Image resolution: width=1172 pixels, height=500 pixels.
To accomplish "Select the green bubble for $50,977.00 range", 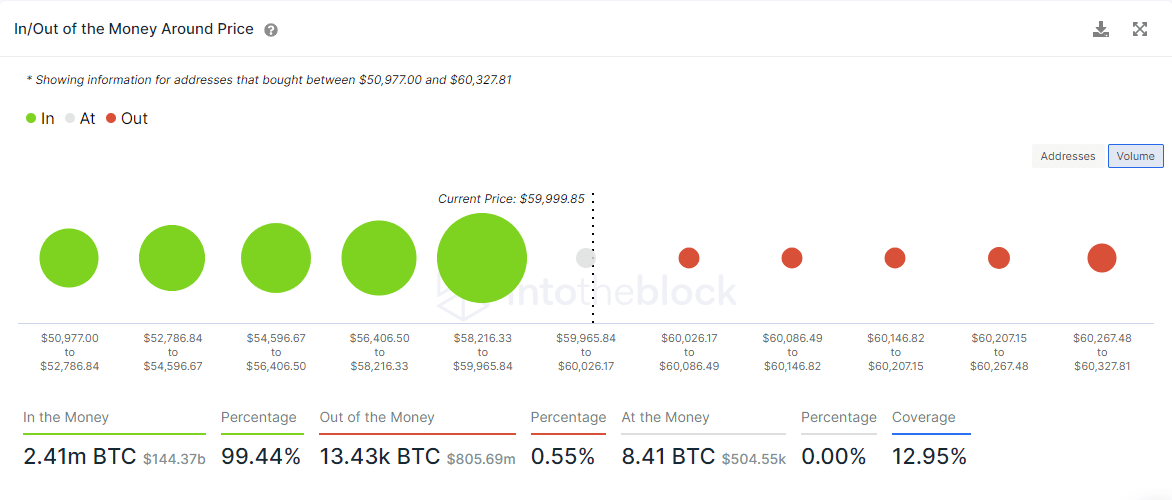I will point(69,258).
